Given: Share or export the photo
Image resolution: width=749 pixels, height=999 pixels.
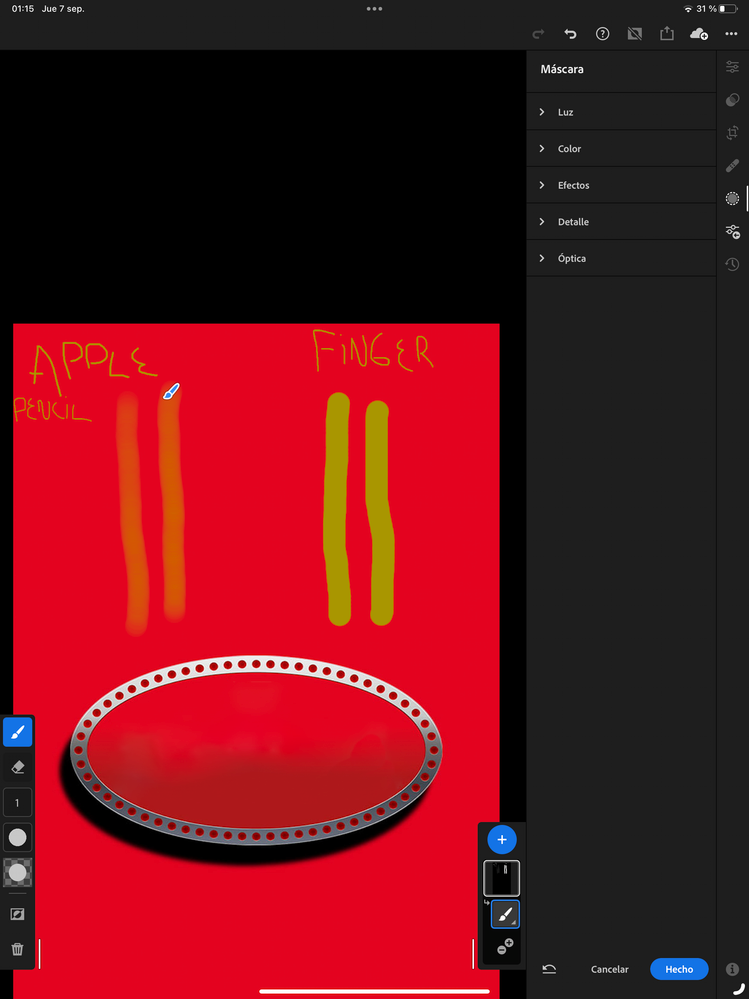Looking at the screenshot, I should point(667,34).
